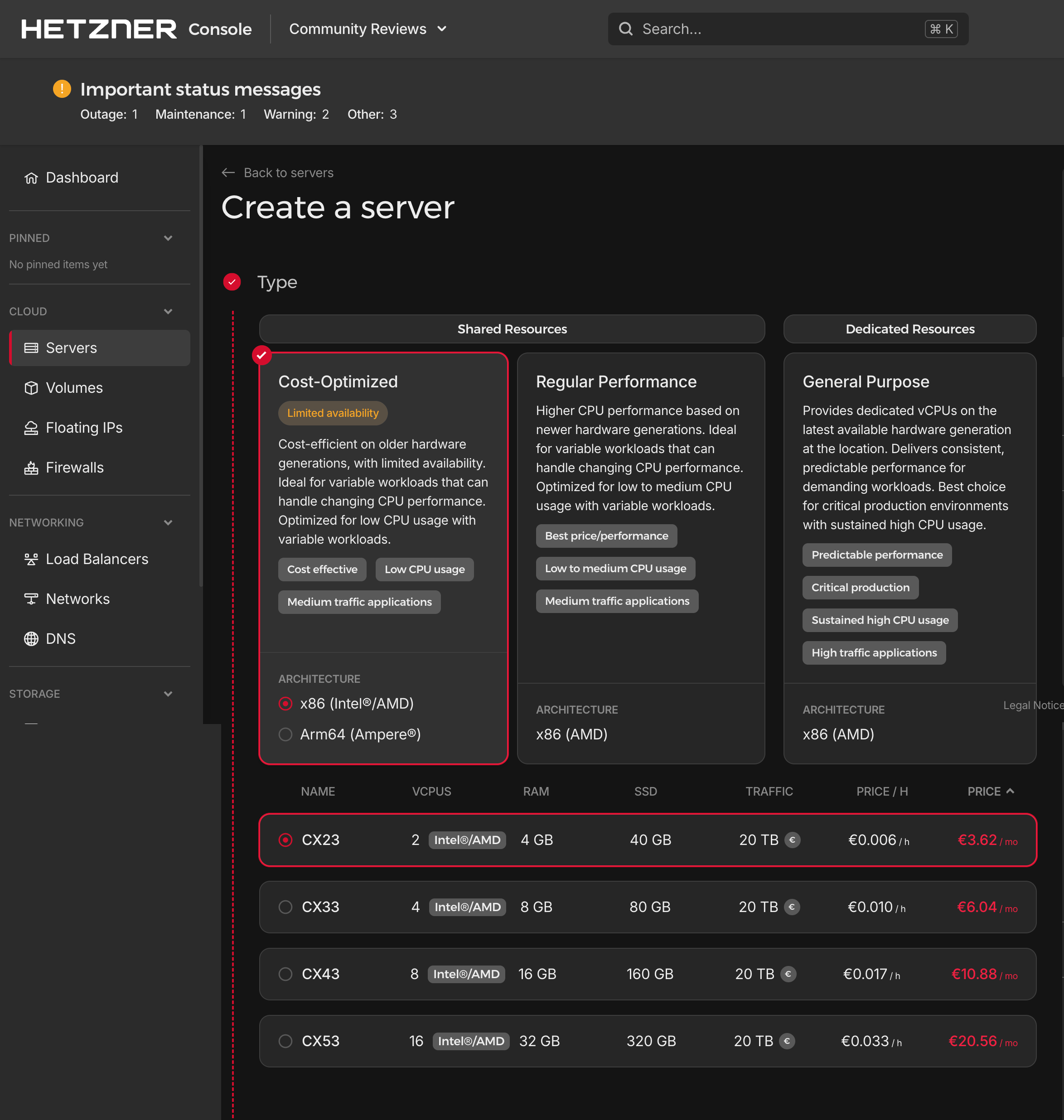Click the Floating IPs icon

[31, 428]
